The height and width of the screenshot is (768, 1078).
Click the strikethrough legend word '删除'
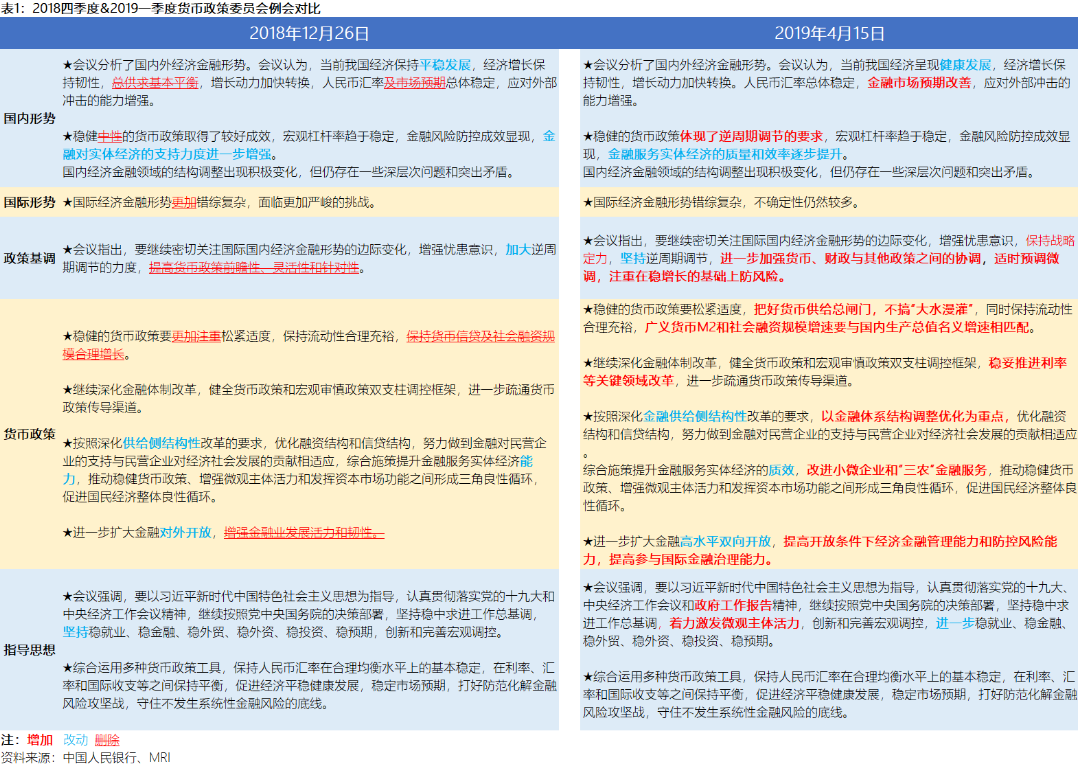coord(107,740)
